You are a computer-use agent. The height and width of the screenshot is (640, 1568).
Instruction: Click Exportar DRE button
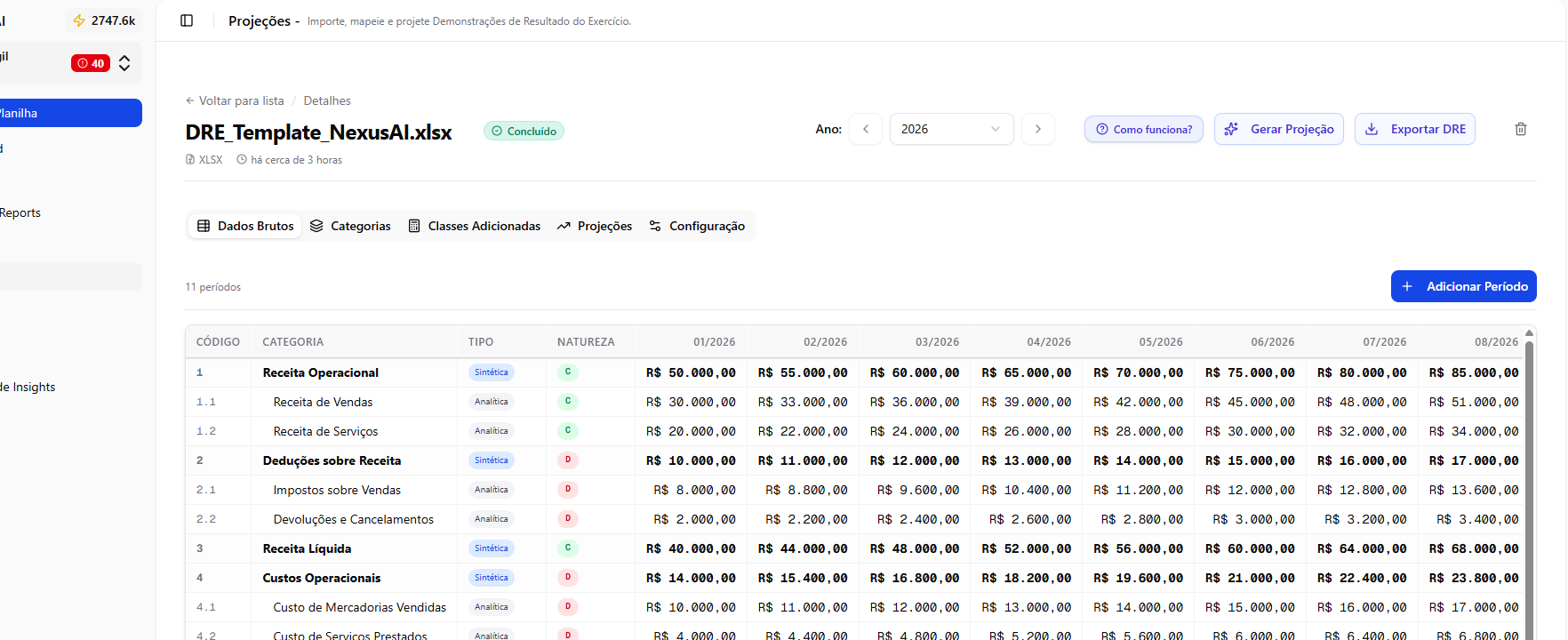pos(1415,129)
